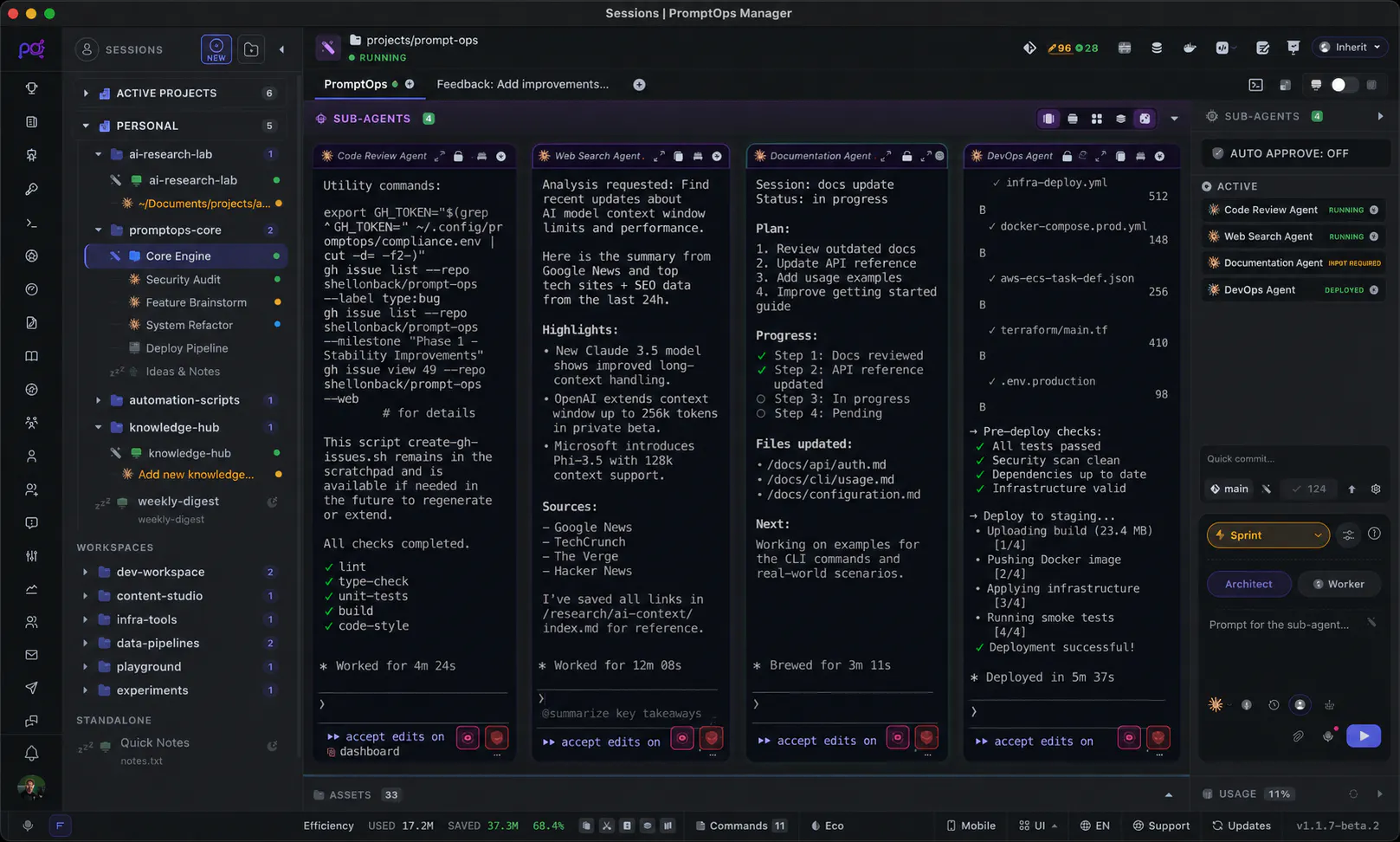Select the Architect role
Screen dimensions: 1400x842
(1248, 584)
